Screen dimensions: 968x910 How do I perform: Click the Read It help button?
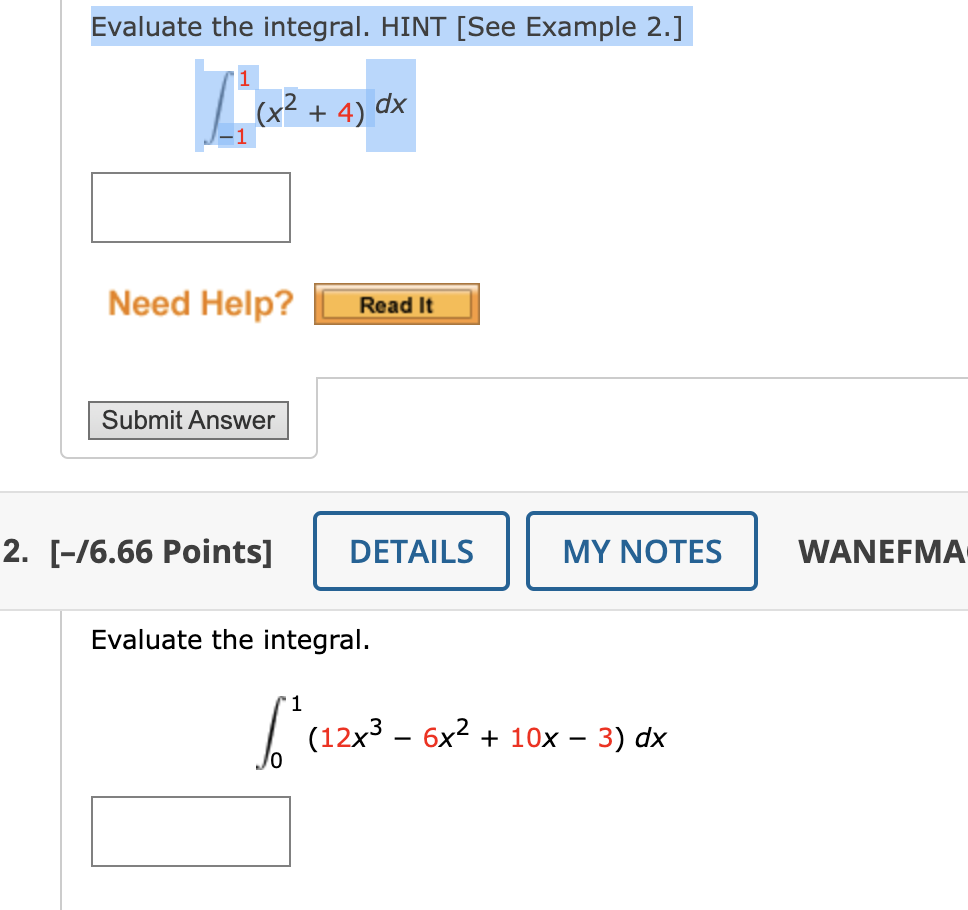point(396,304)
